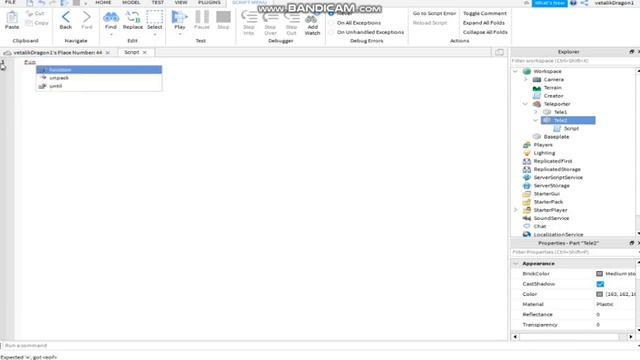Click the Color property swatch
The image size is (640, 360).
click(x=599, y=294)
